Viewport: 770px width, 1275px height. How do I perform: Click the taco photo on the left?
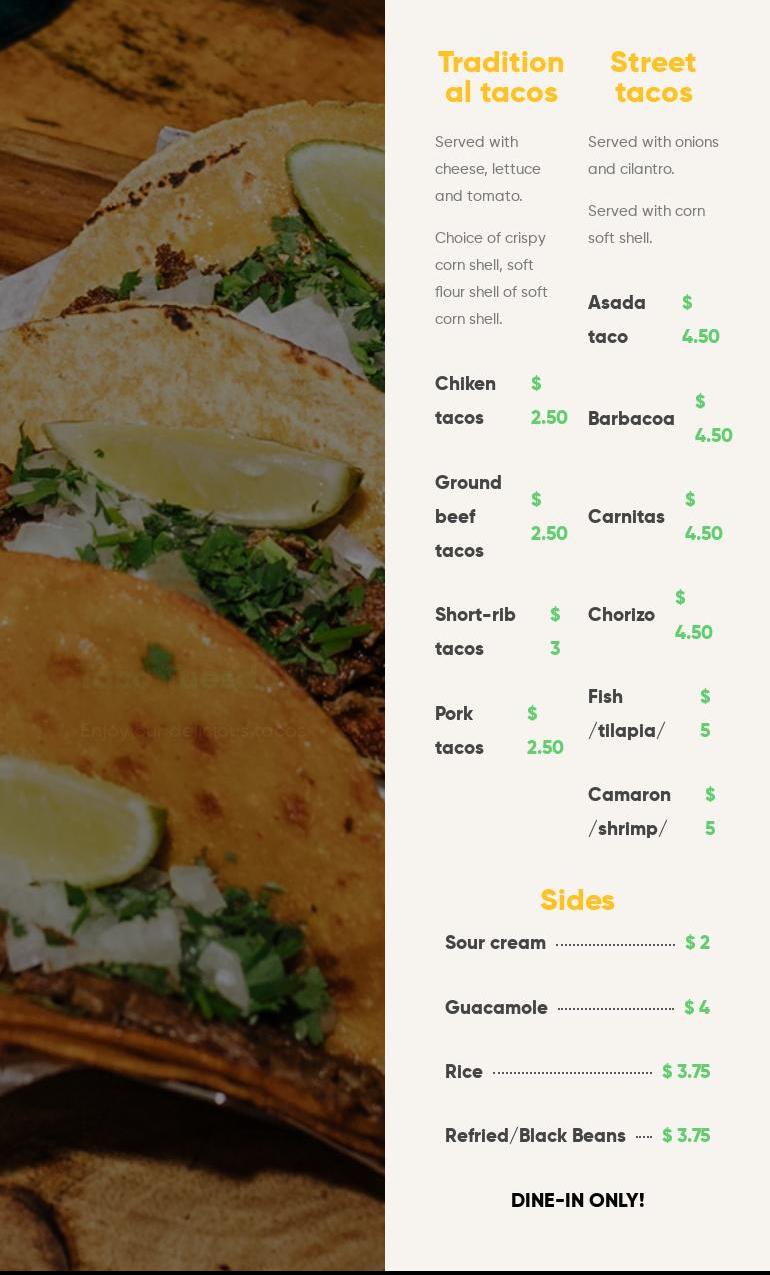[x=192, y=636]
